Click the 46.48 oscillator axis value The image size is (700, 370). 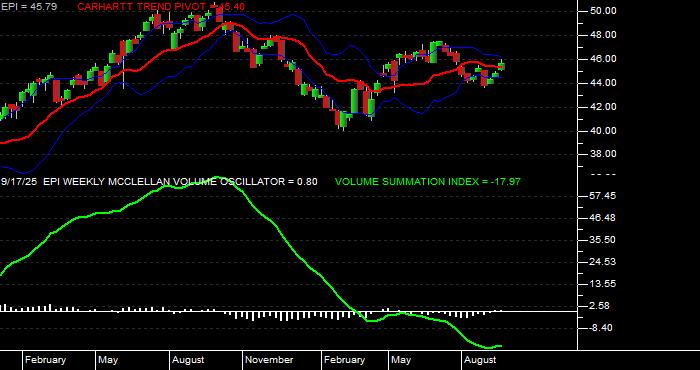coord(603,218)
